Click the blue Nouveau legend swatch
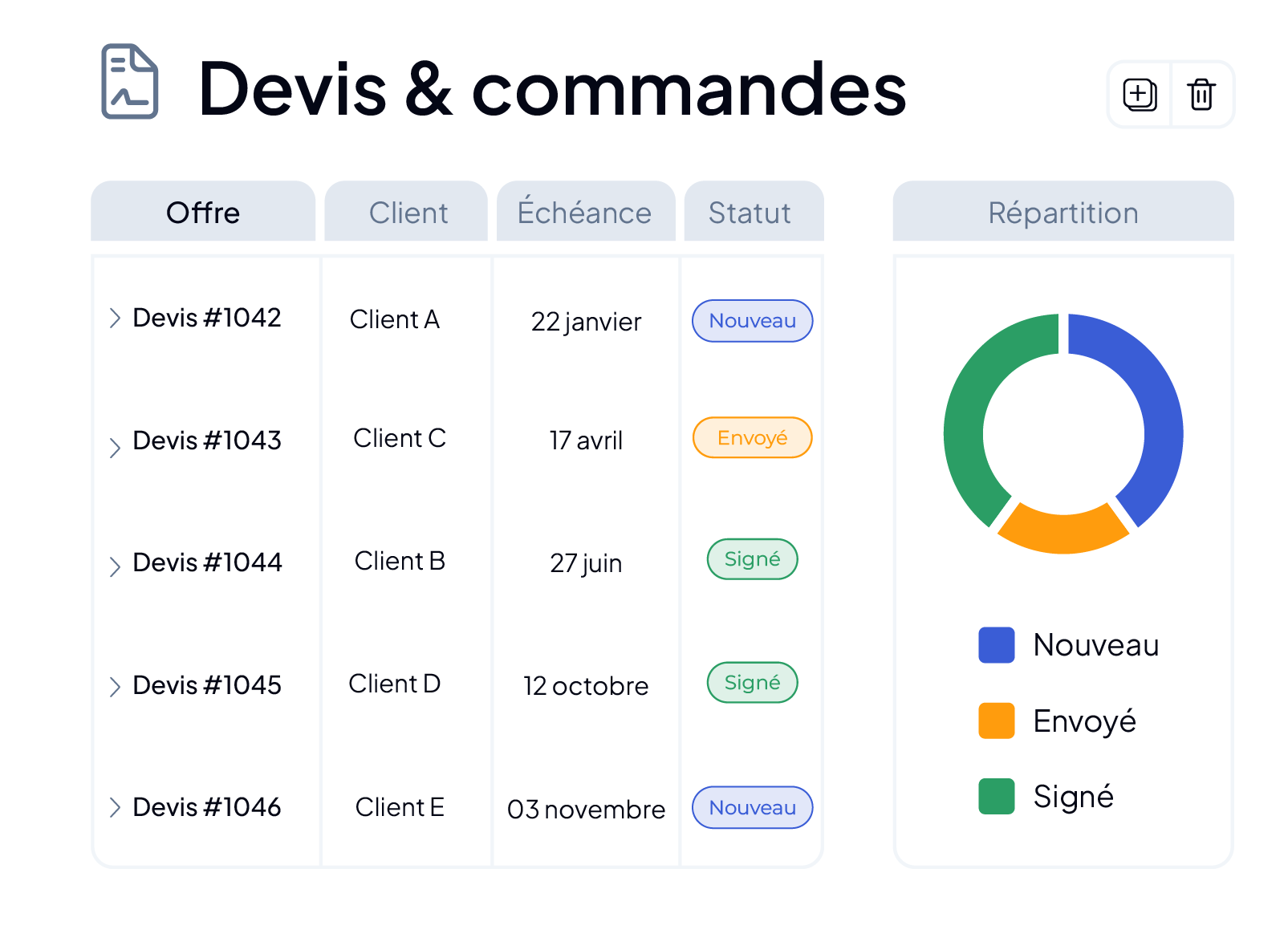The width and height of the screenshot is (1288, 950). (997, 645)
